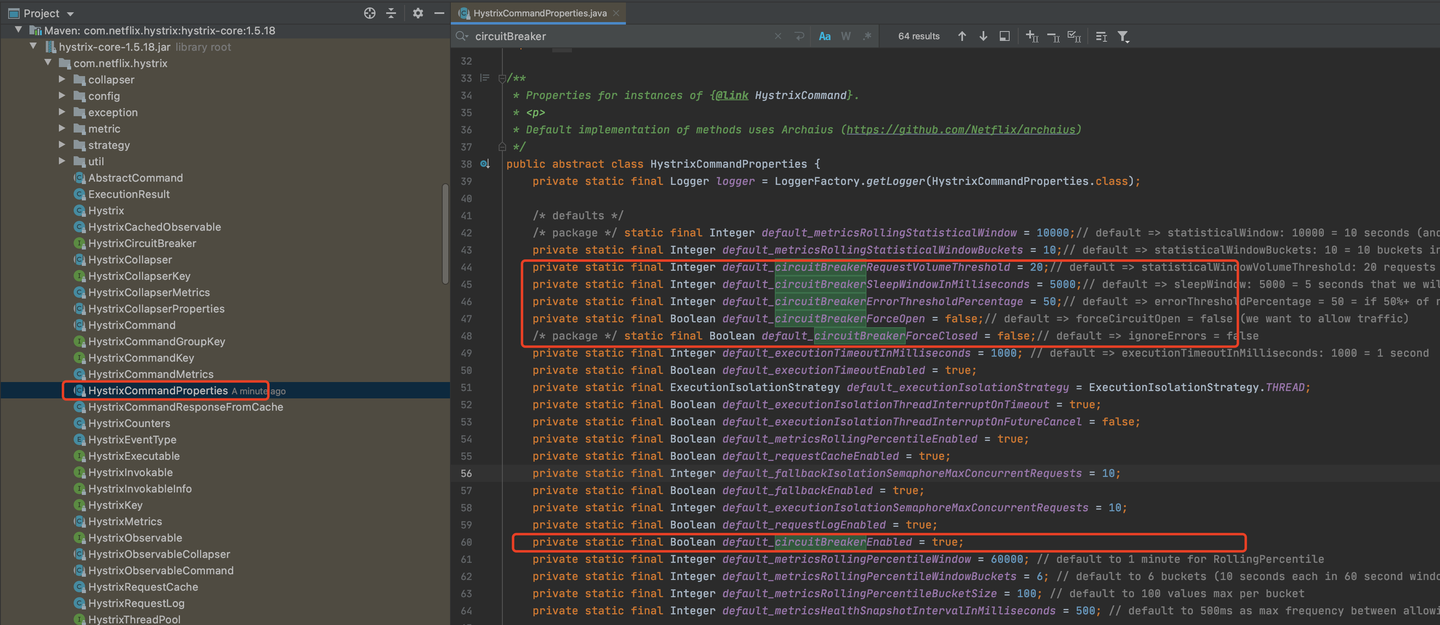Click add selection for next occurrence icon
The width and height of the screenshot is (1440, 625).
pyautogui.click(x=1033, y=36)
